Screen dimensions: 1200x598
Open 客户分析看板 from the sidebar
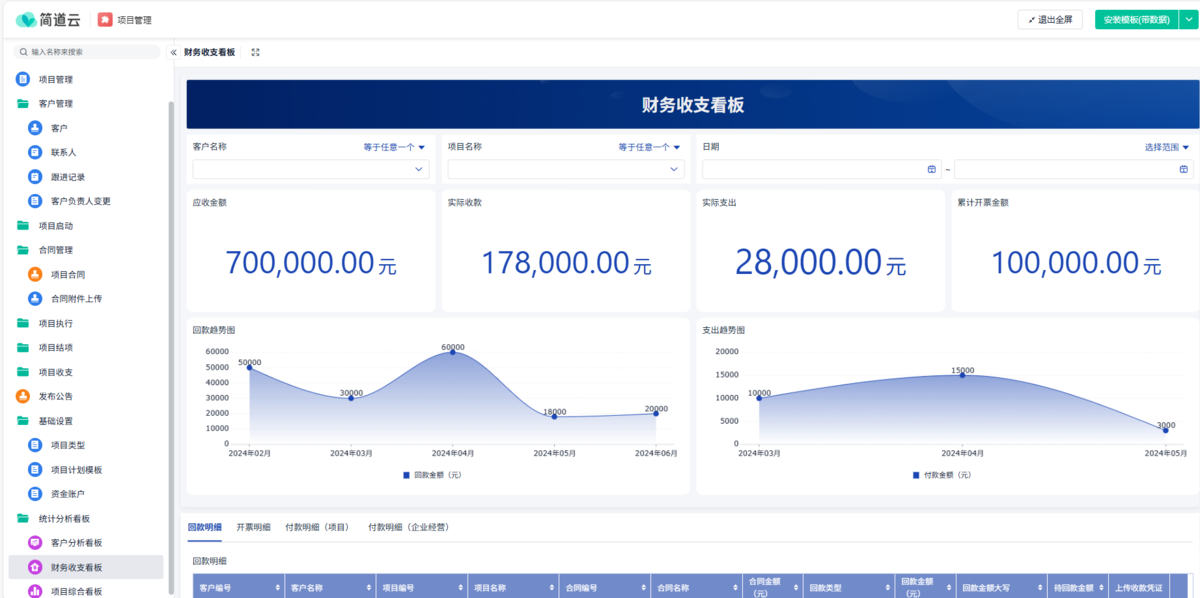(76, 543)
